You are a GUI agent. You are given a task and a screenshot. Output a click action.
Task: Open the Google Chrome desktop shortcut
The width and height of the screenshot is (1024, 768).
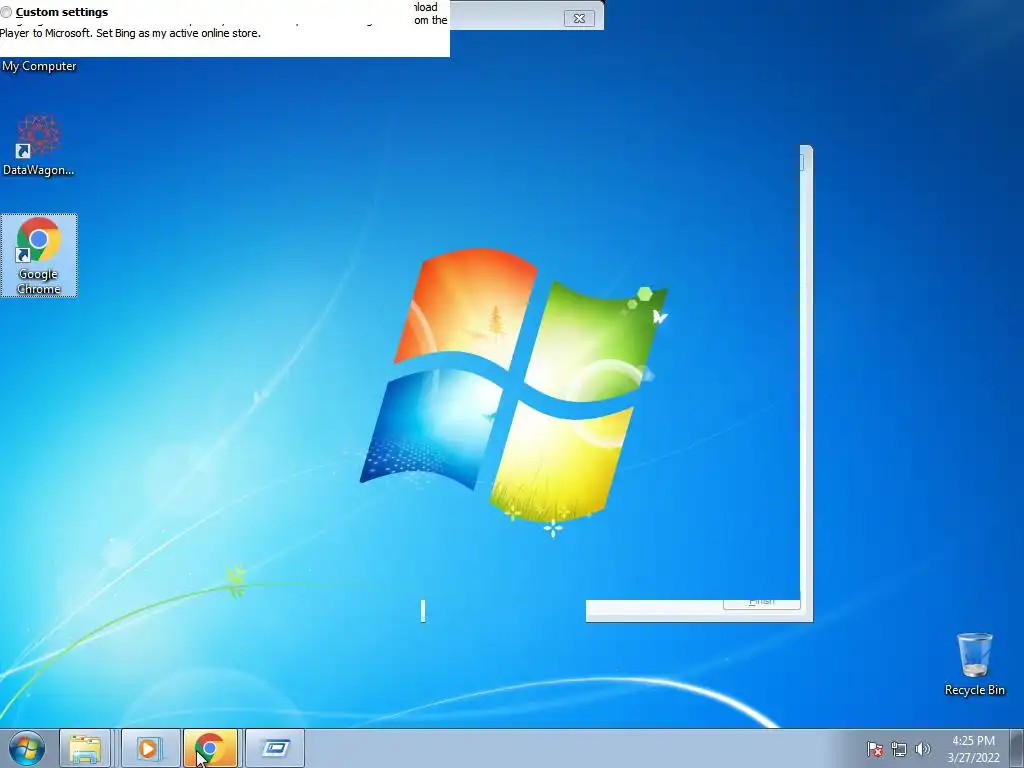tap(39, 255)
